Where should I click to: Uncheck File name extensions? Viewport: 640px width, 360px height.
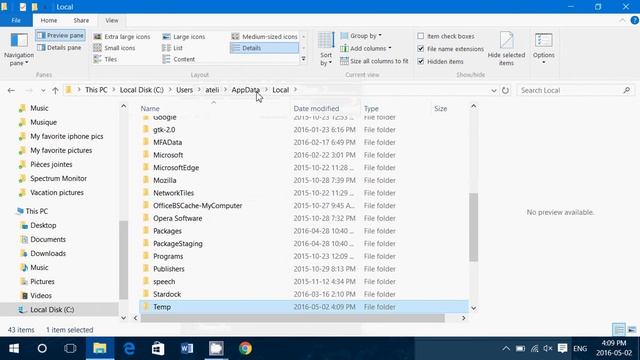421,49
